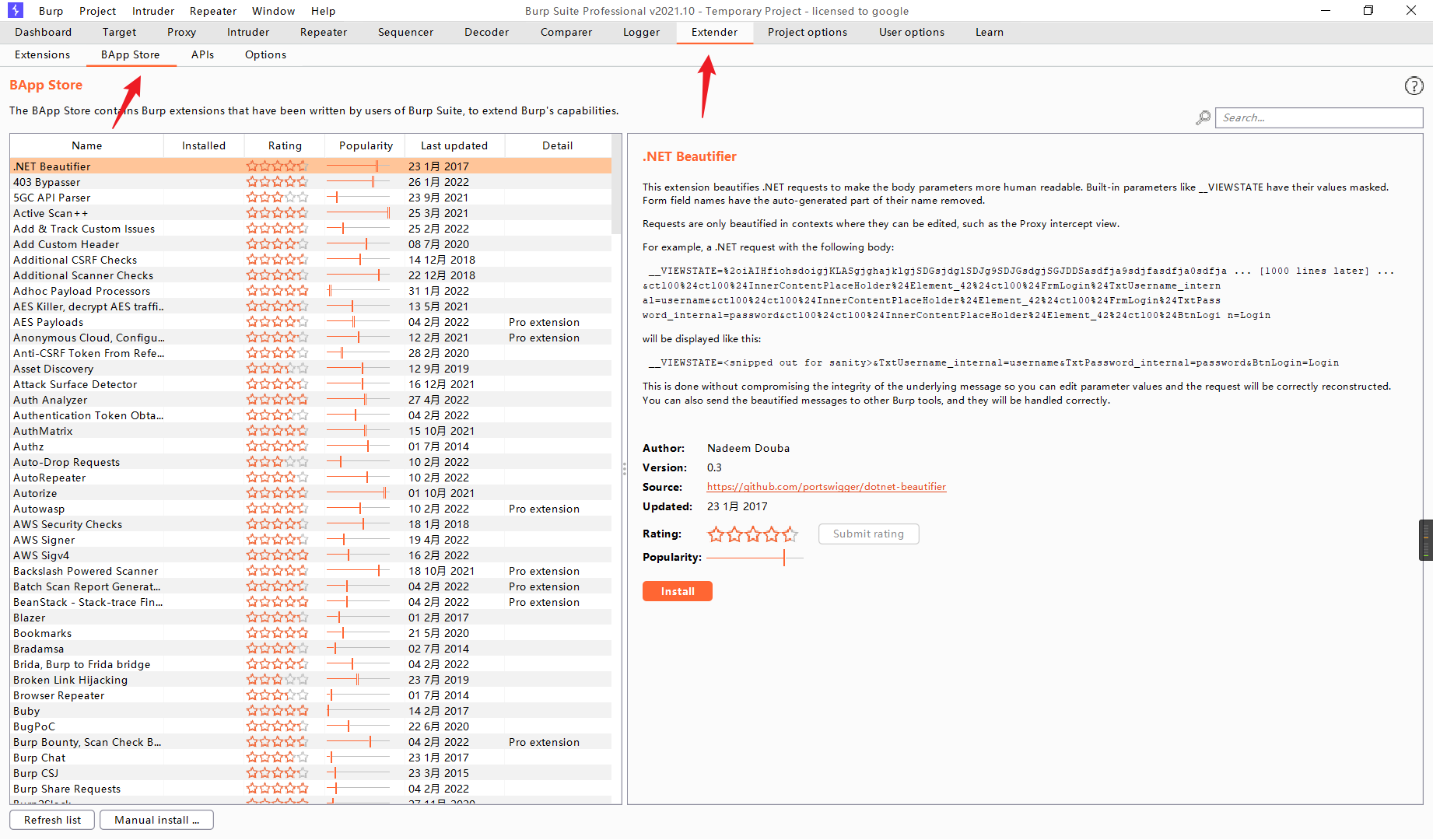Screen dimensions: 1433x840
Task: Click the Burp Suite logo icon
Action: tap(16, 10)
